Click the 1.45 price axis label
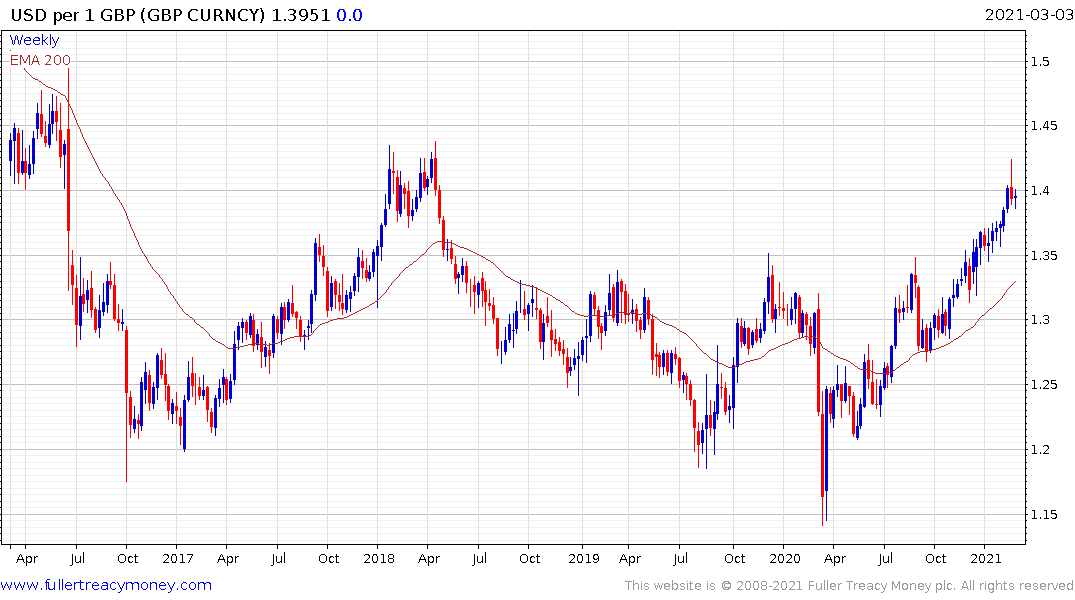1075x600 pixels. pos(1043,125)
